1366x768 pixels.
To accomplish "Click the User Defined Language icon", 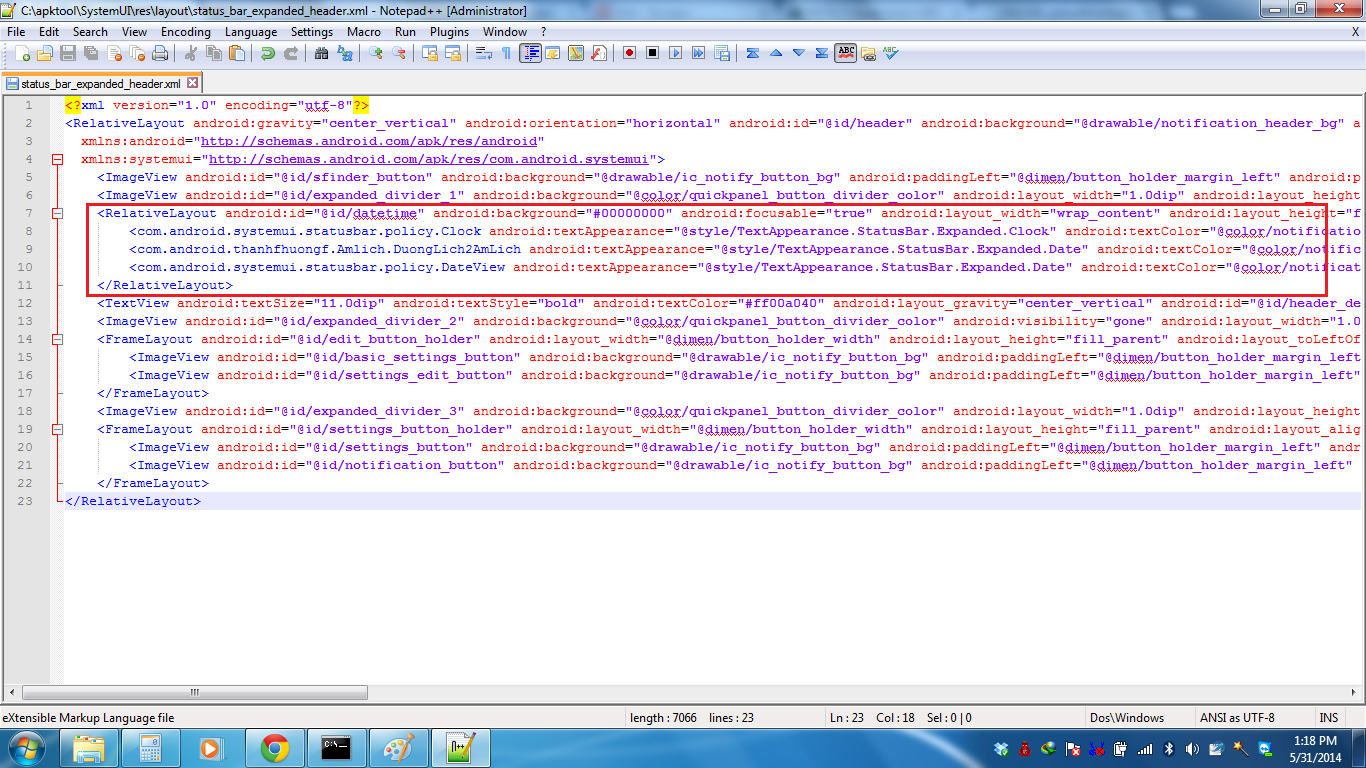I will tap(552, 53).
